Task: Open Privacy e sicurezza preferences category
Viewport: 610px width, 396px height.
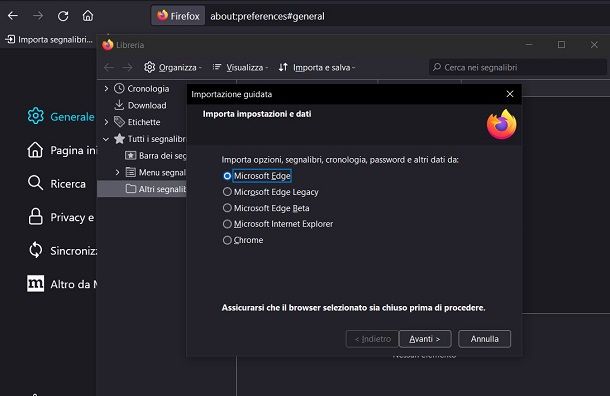Action: [61, 217]
